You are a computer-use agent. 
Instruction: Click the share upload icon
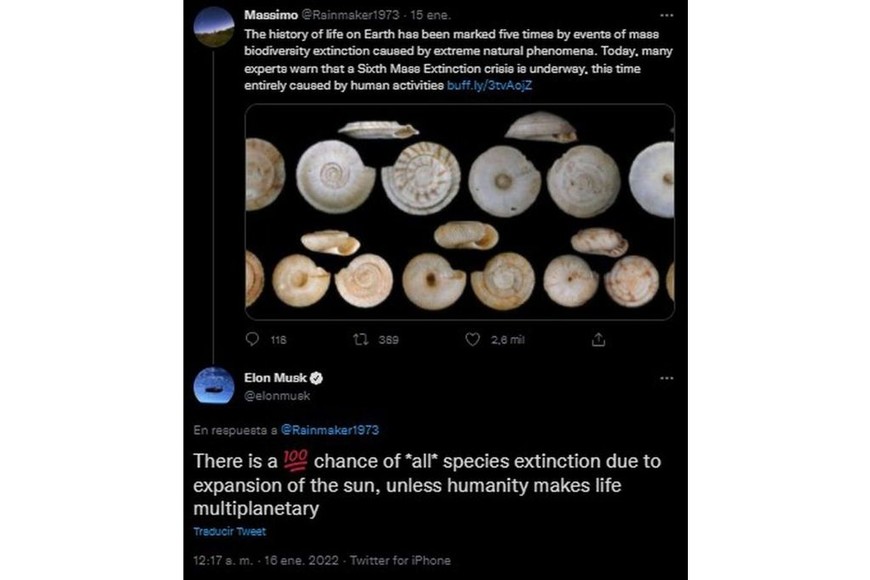[599, 340]
